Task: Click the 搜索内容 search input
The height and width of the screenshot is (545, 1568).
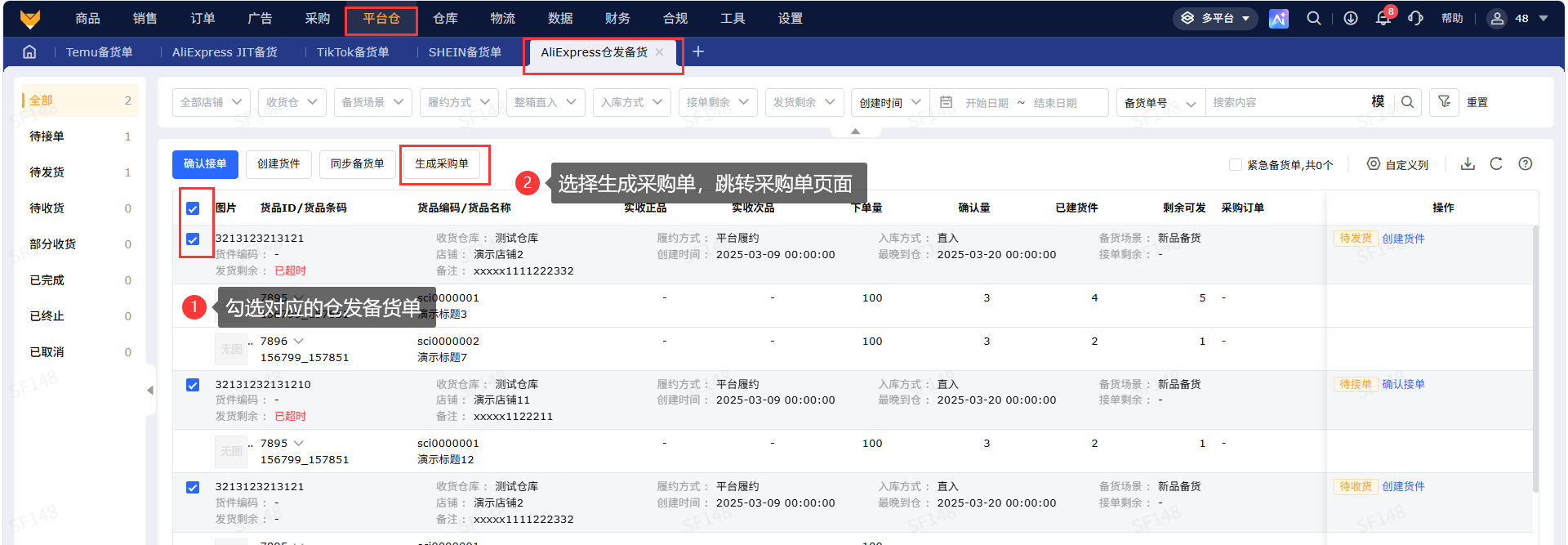Action: tap(1287, 102)
